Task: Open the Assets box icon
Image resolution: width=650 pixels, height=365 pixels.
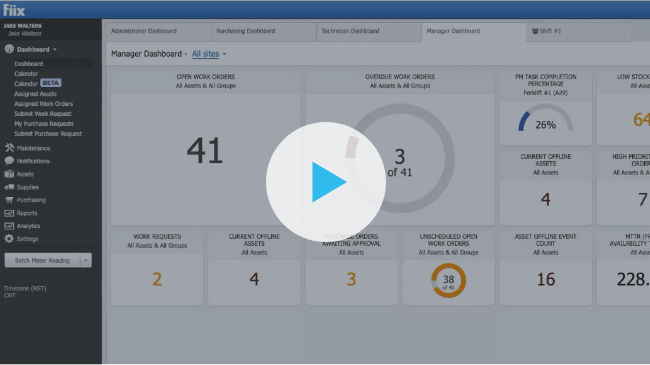Action: click(x=9, y=174)
